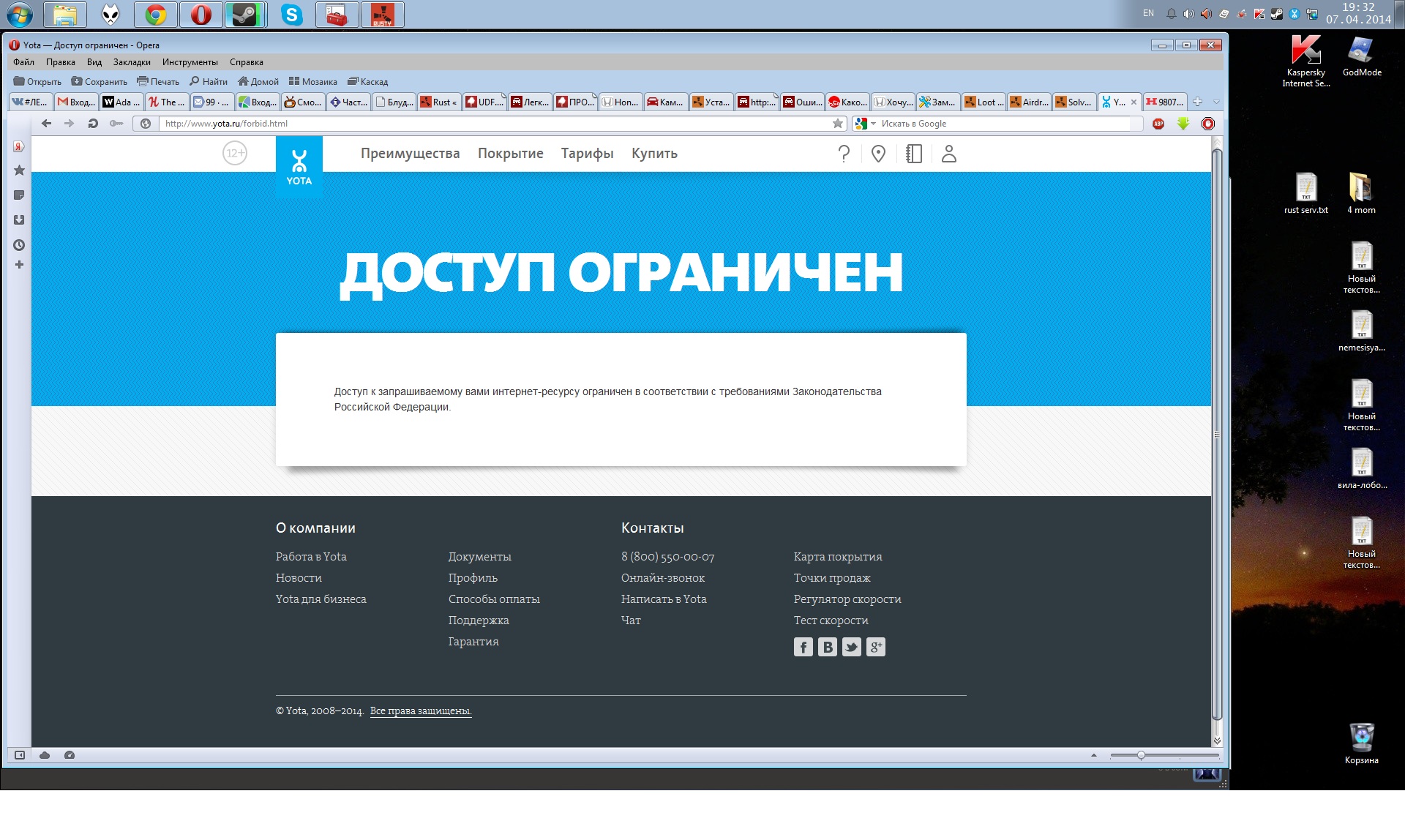This screenshot has height=840, width=1405.
Task: Click the Yota logo on the page
Action: point(299,167)
